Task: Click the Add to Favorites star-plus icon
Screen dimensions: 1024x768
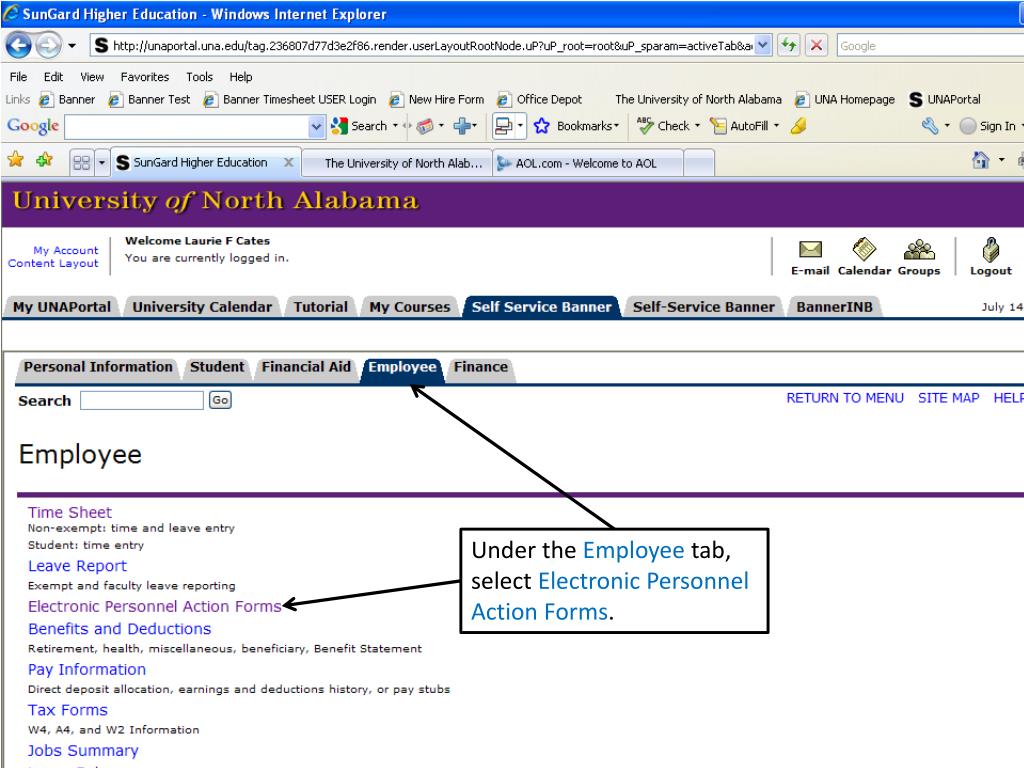Action: point(44,159)
